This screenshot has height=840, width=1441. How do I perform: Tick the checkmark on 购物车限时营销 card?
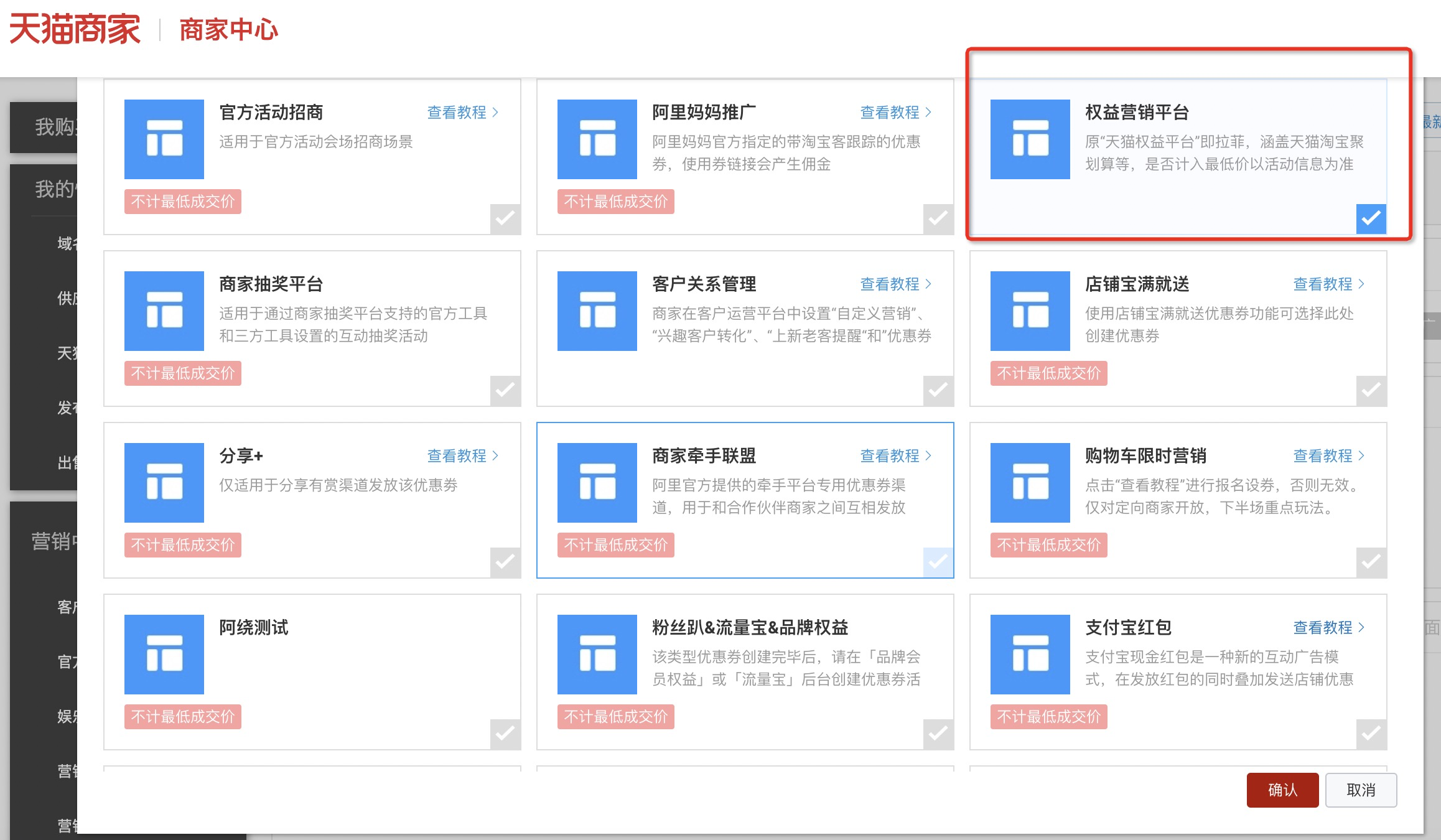1371,562
